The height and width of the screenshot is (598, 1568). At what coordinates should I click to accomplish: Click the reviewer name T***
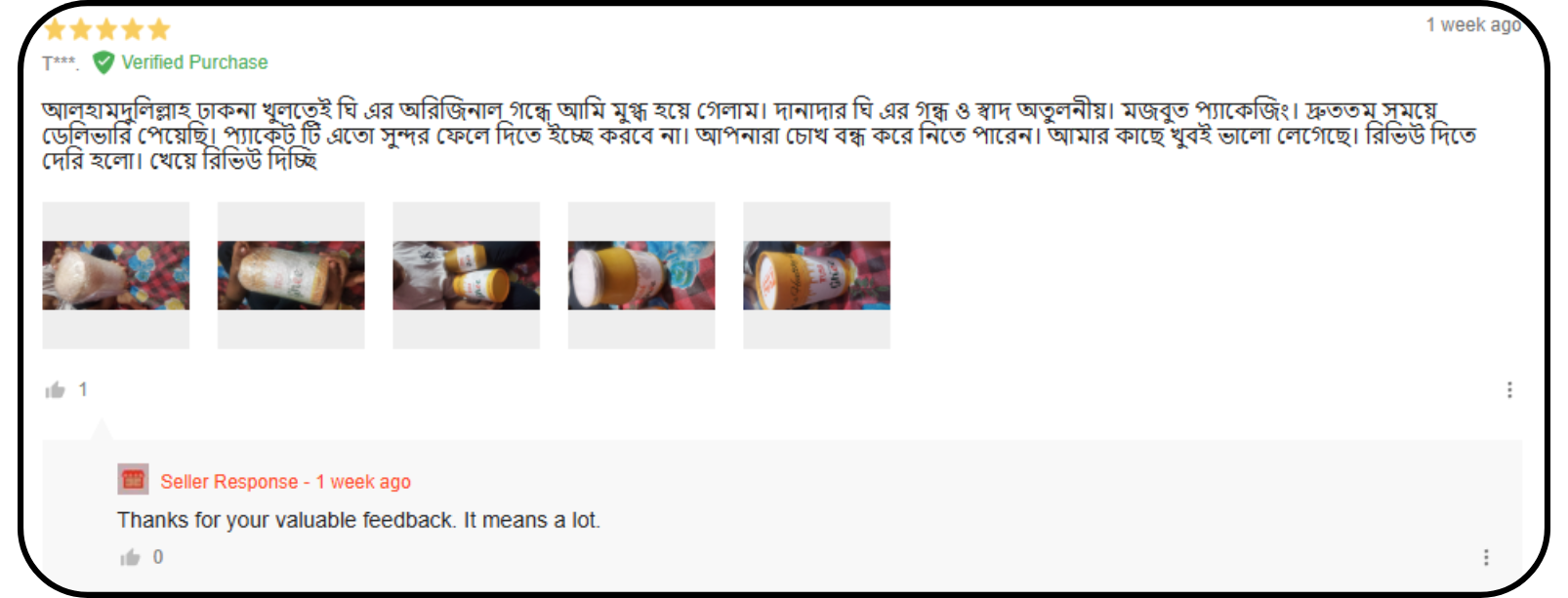tap(61, 63)
